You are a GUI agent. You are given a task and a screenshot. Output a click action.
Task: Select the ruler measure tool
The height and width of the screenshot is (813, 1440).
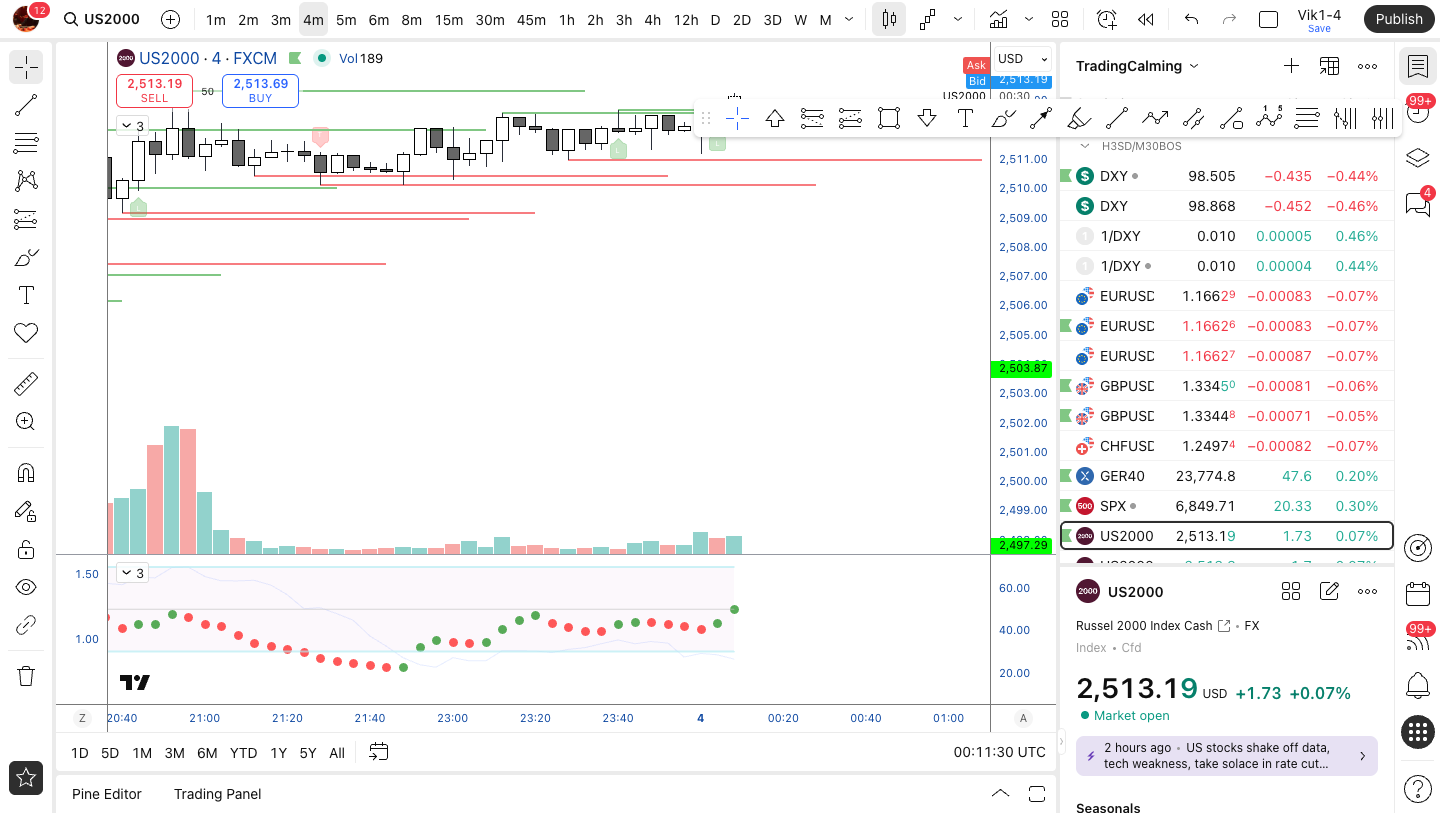[x=26, y=383]
